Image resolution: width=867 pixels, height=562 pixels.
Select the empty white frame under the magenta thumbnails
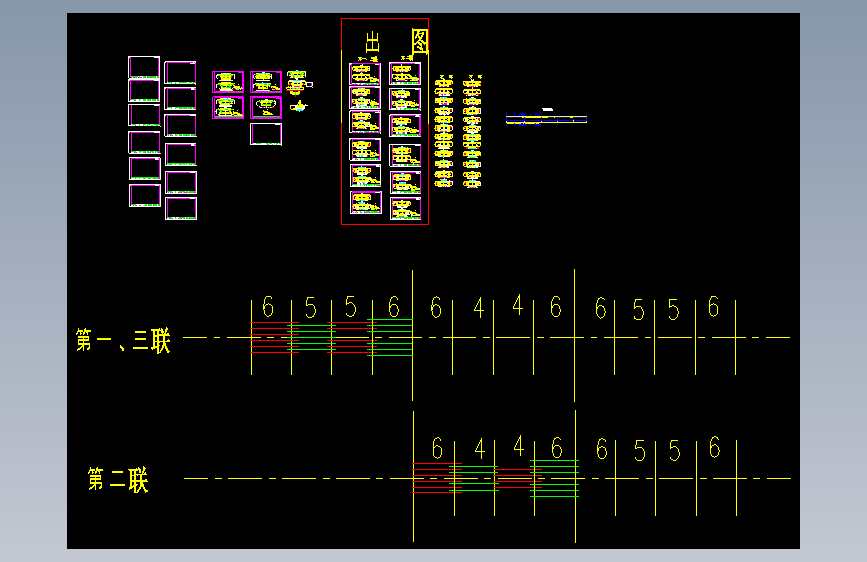[266, 134]
